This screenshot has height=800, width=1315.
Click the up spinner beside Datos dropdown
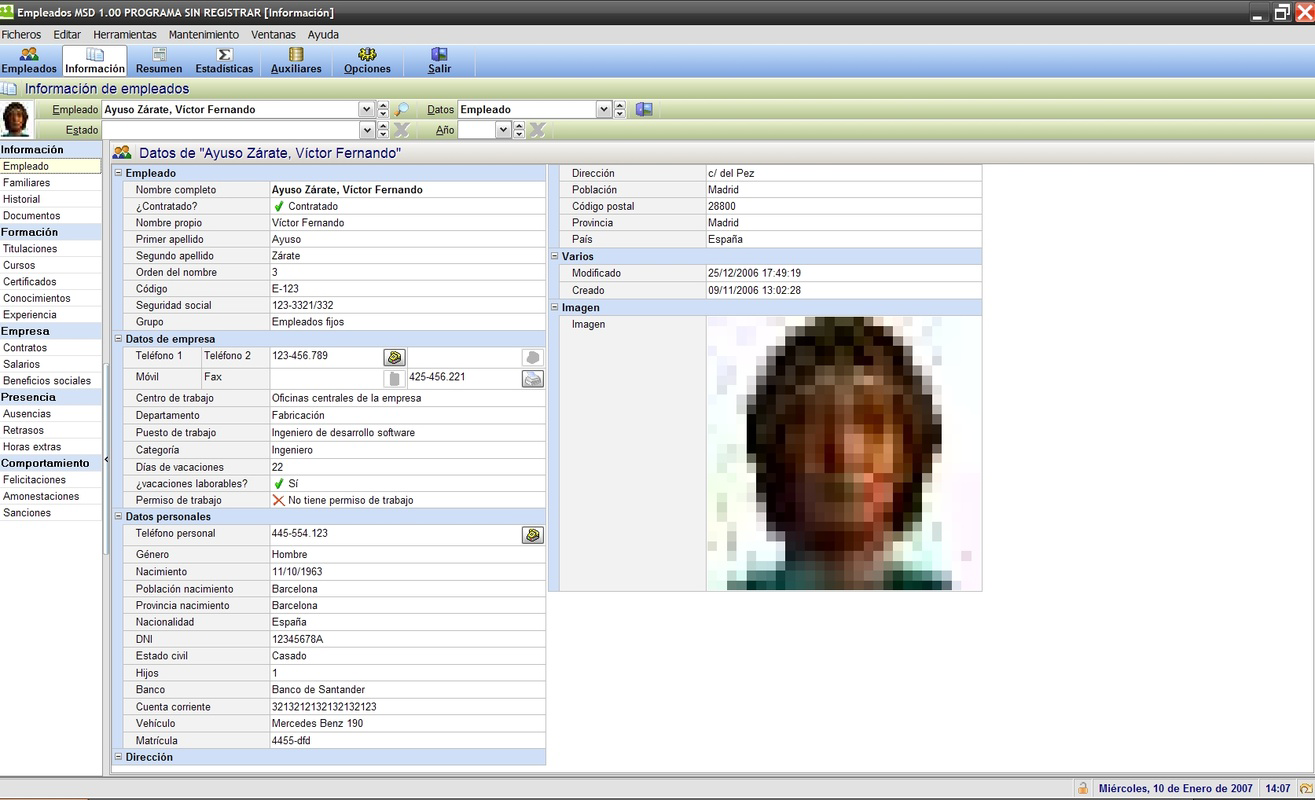click(x=620, y=105)
